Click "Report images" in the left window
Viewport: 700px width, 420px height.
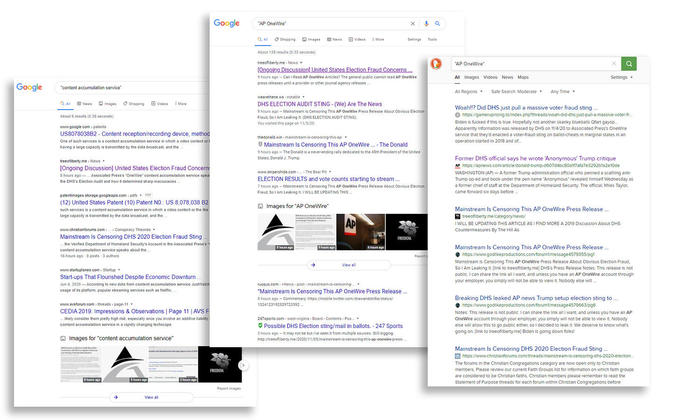[229, 388]
